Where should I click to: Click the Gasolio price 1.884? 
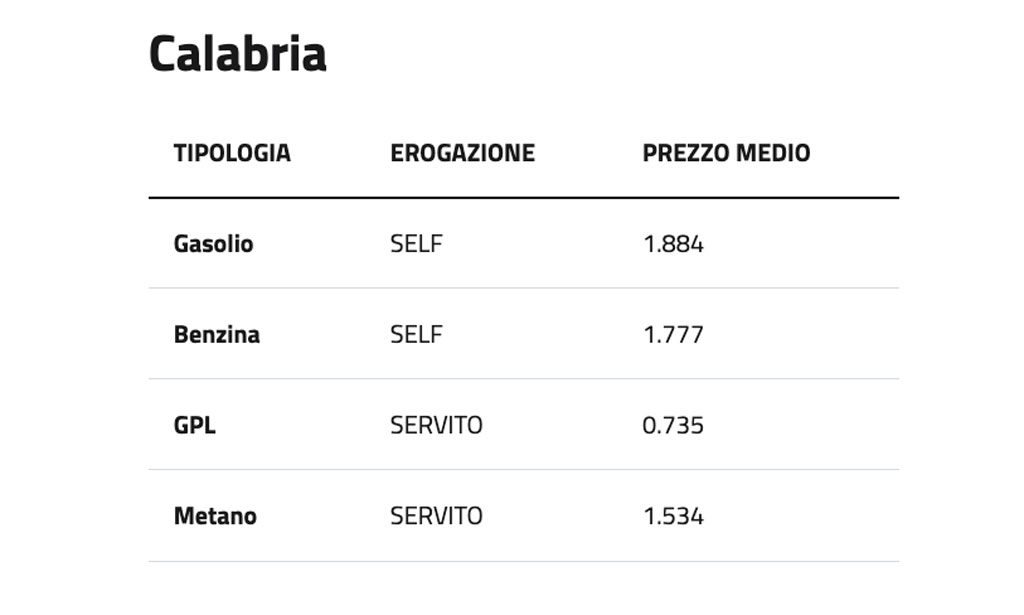(x=673, y=244)
